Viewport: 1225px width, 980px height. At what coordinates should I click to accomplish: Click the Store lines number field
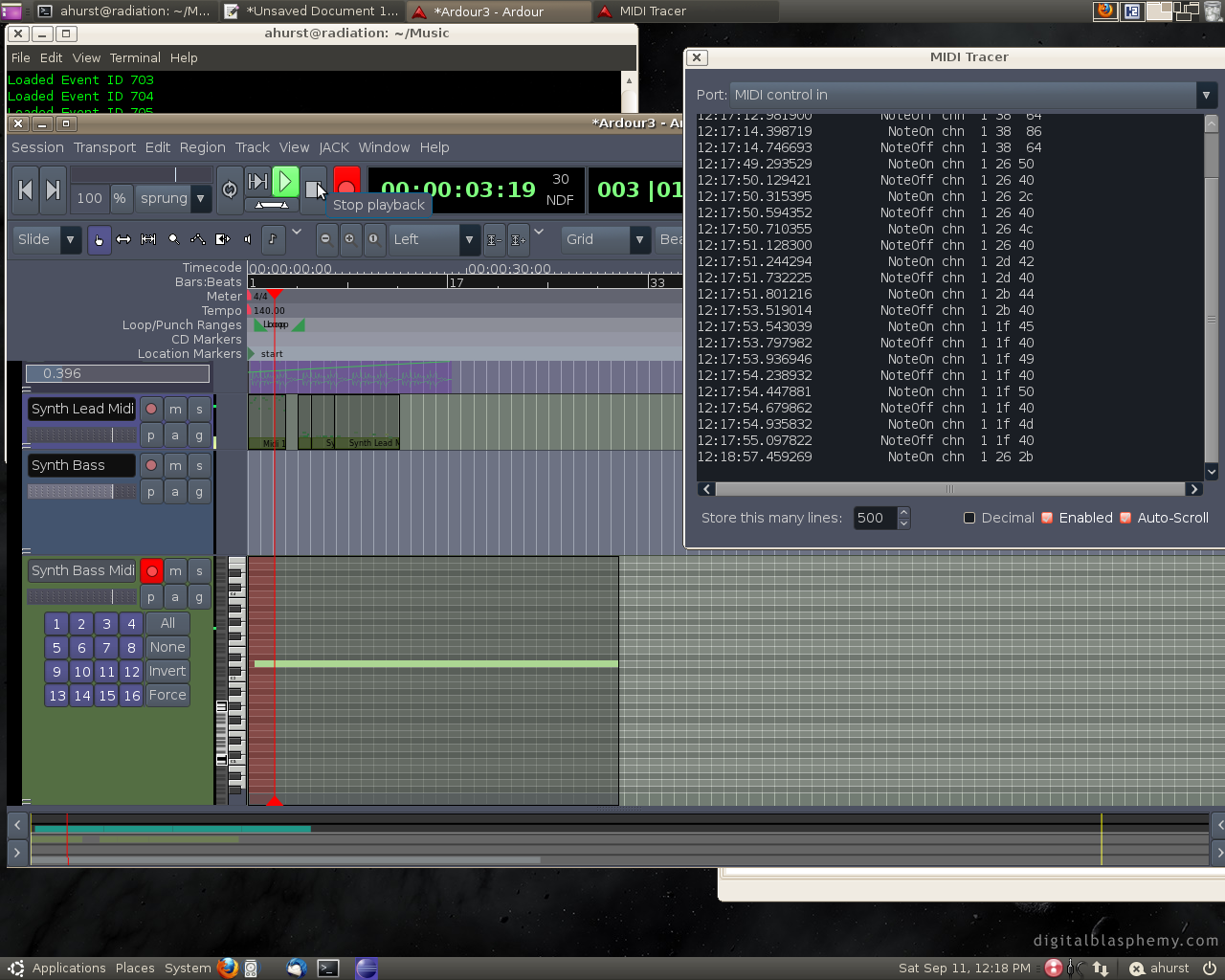[x=872, y=518]
